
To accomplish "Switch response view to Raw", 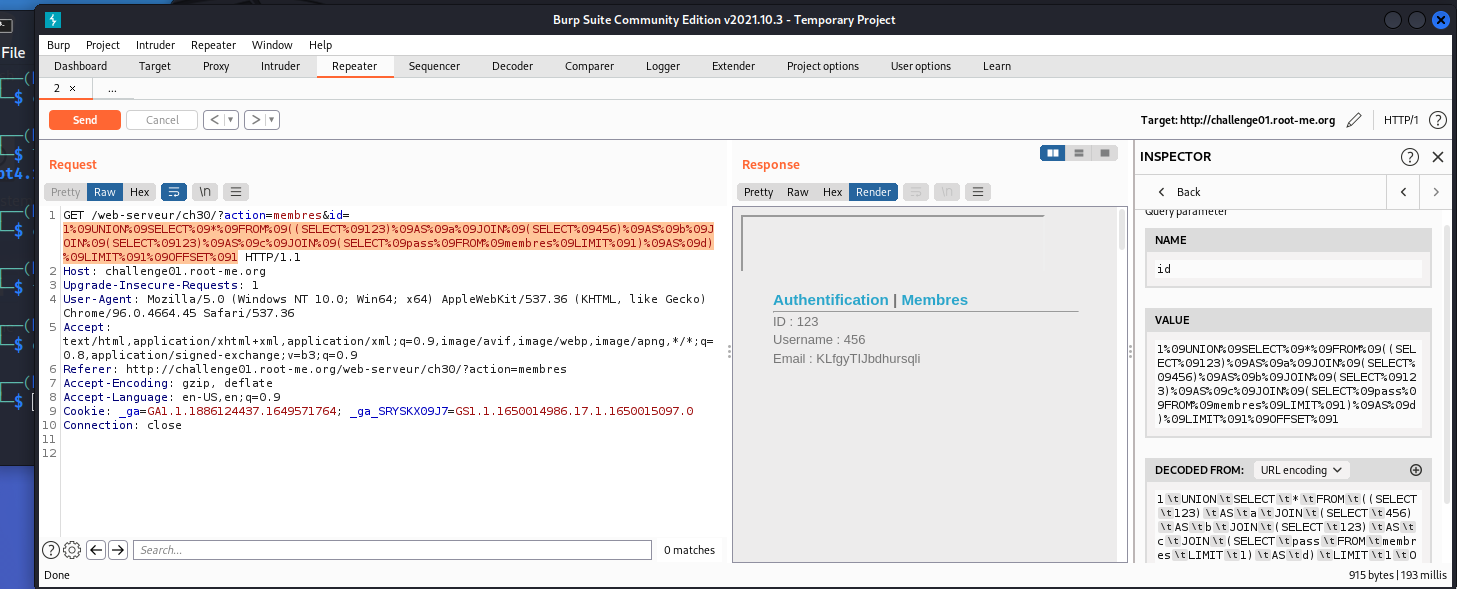I will pos(798,192).
